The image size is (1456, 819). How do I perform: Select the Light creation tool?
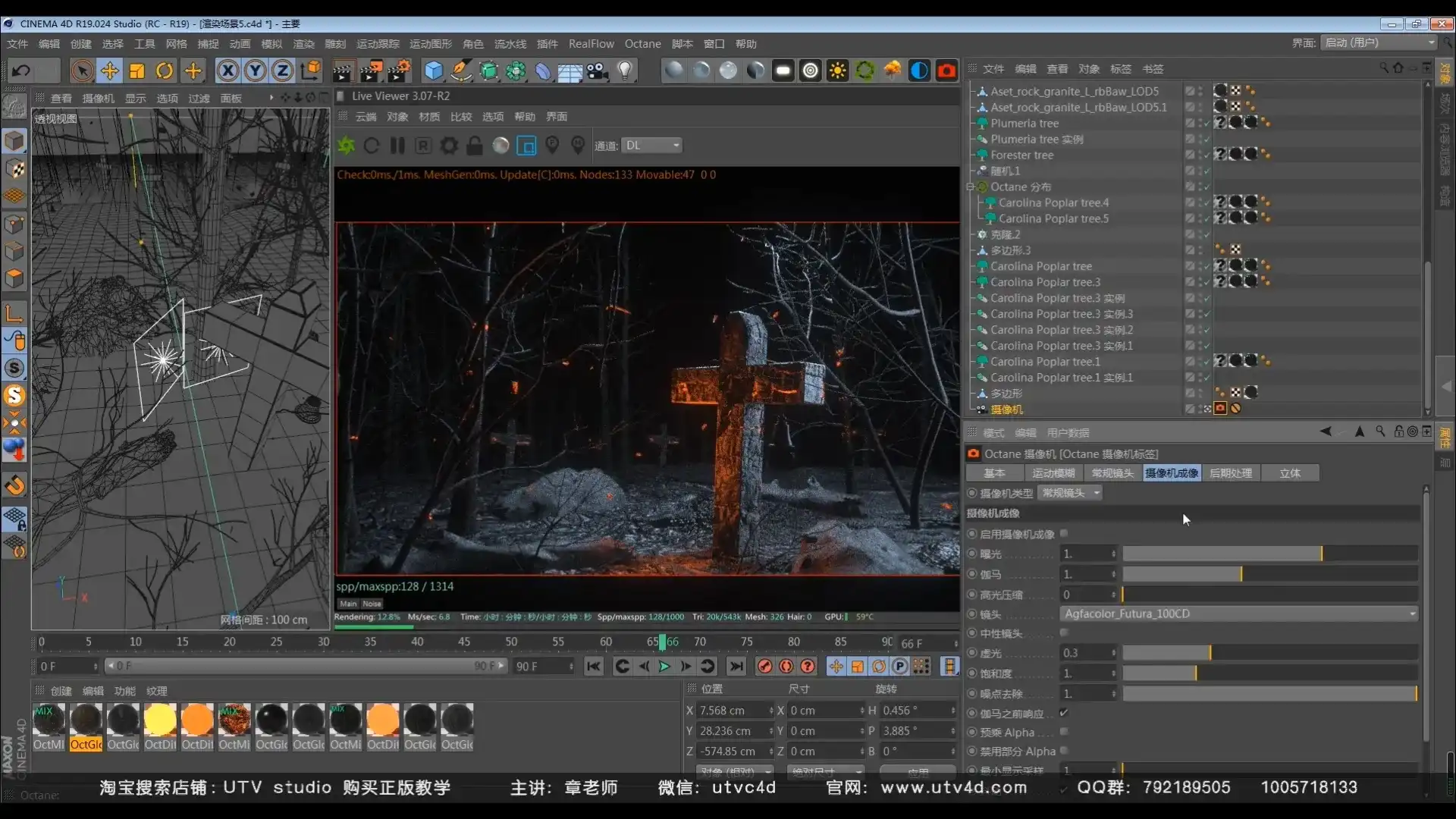[x=626, y=71]
